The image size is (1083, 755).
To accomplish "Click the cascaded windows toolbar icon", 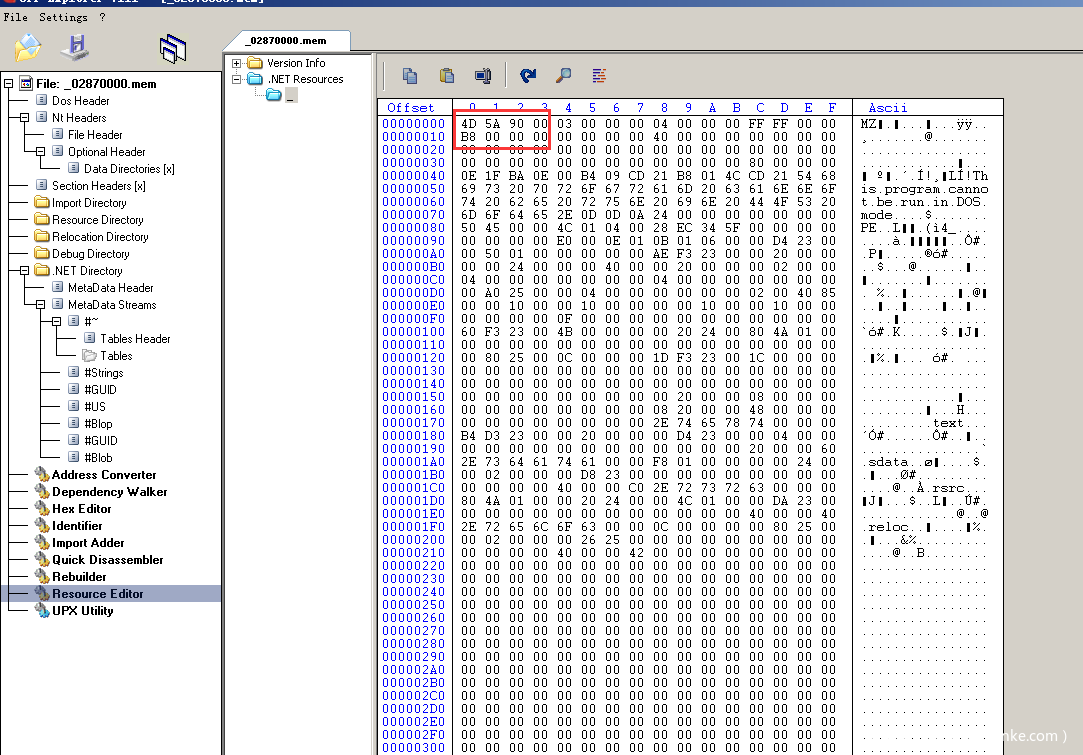I will point(173,48).
